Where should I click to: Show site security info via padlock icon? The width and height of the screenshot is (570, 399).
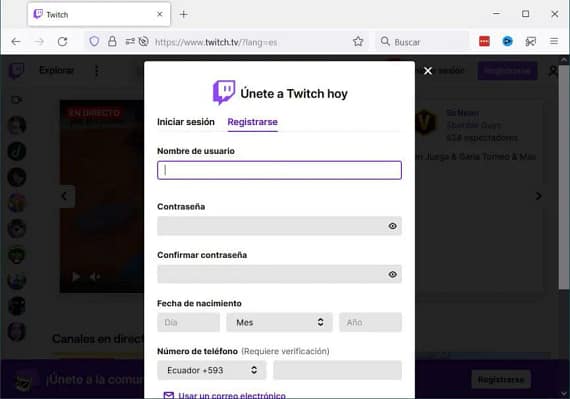click(x=112, y=41)
